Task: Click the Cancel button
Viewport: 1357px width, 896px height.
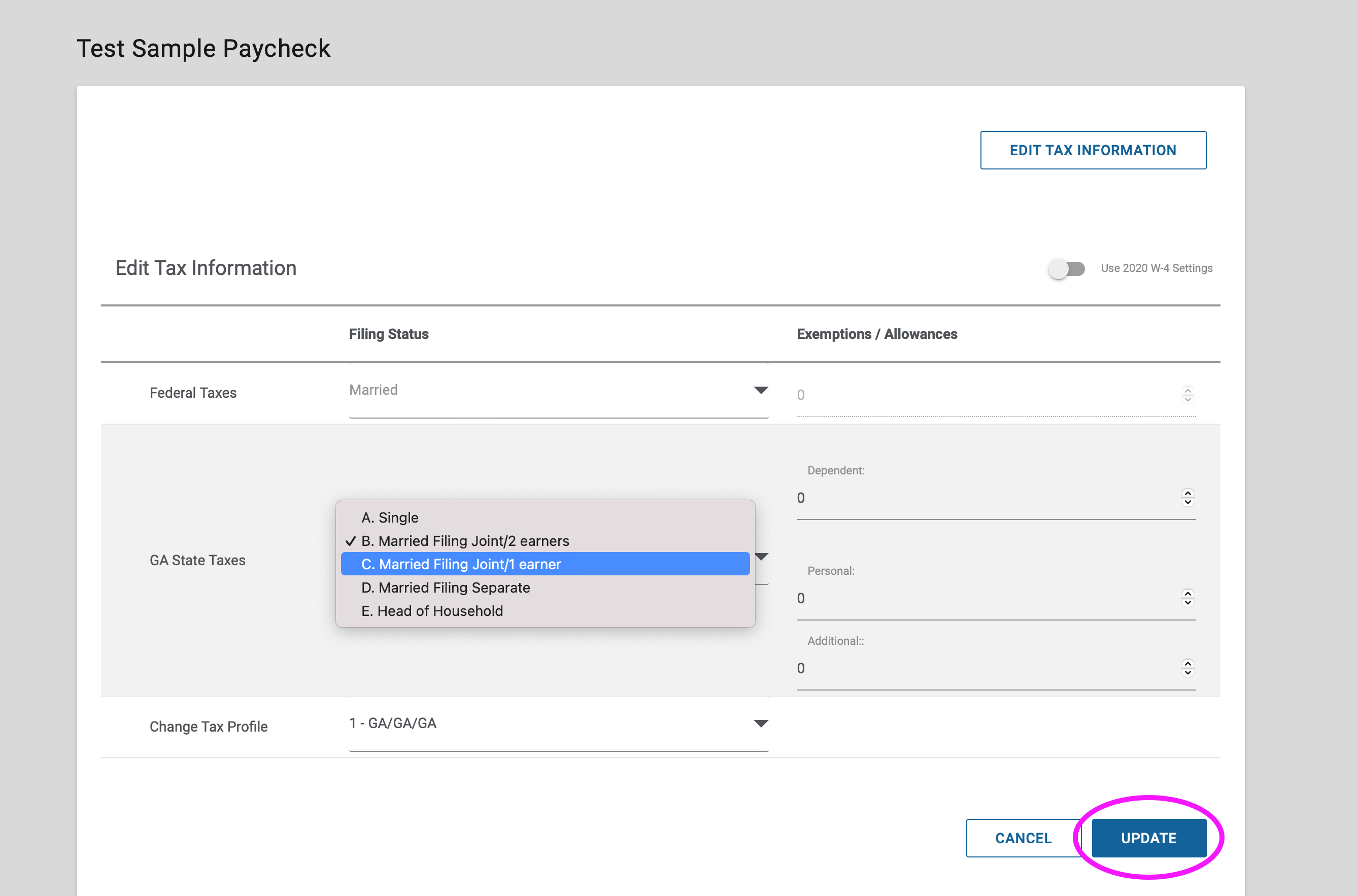Action: pos(1023,838)
